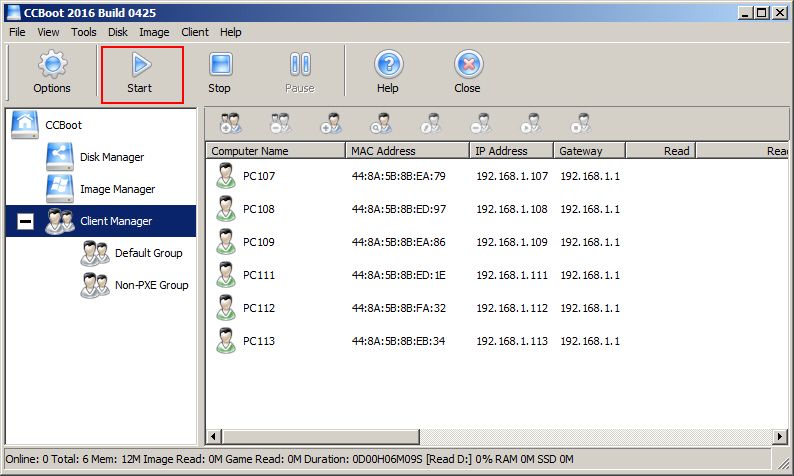Viewport: 794px width, 476px height.
Task: Select Non-PXE Group under Client Manager
Action: point(151,285)
